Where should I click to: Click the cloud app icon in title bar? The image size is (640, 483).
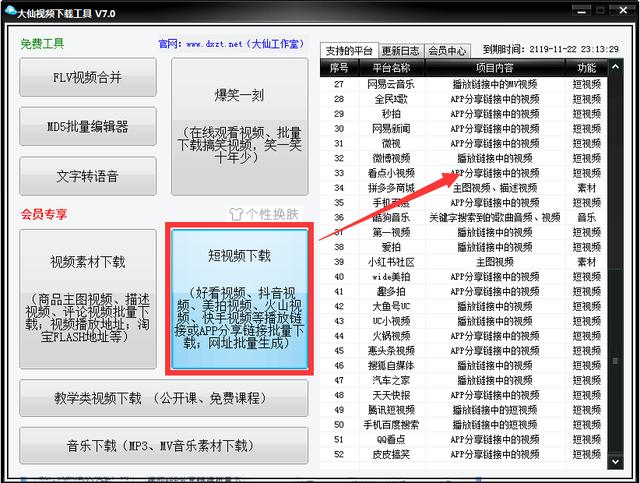tap(10, 11)
